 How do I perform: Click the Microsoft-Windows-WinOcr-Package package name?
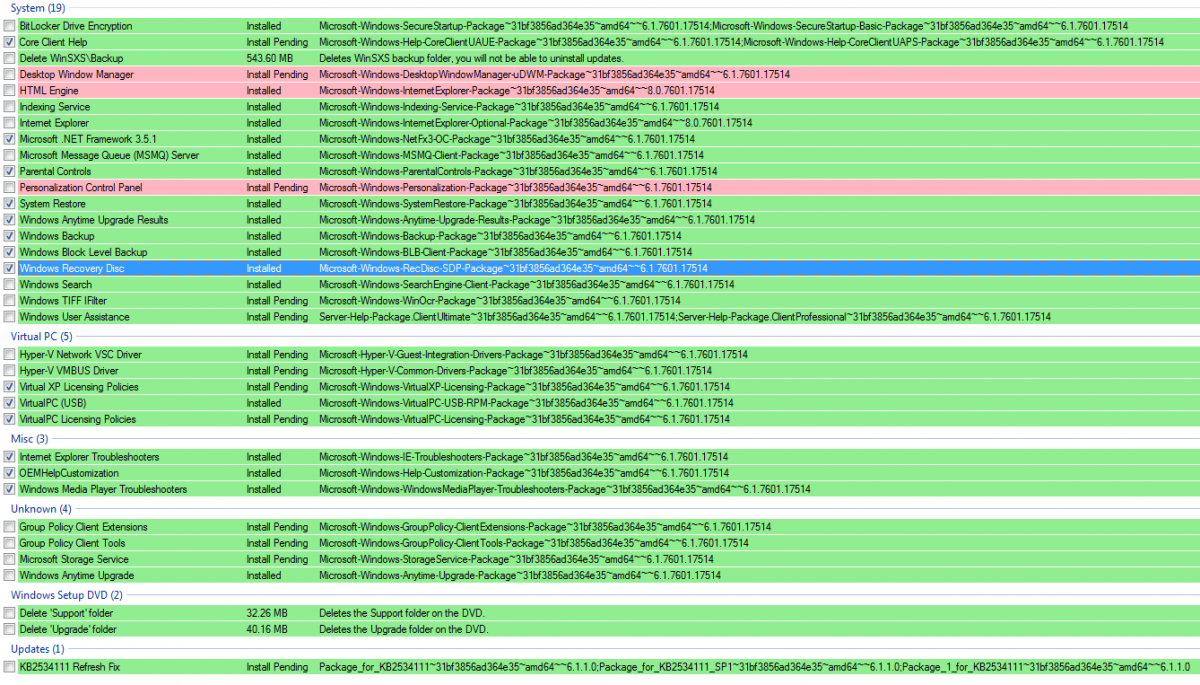tap(499, 301)
